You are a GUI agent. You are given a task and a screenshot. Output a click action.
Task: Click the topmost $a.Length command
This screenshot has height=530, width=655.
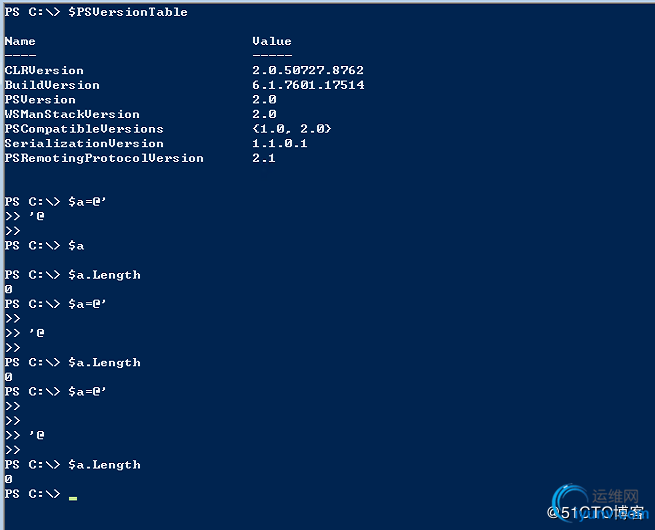tap(104, 275)
